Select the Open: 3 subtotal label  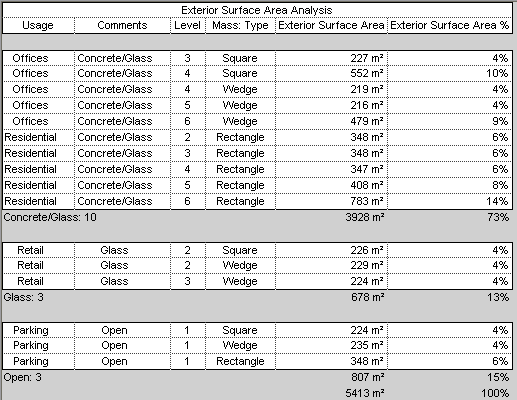point(22,377)
